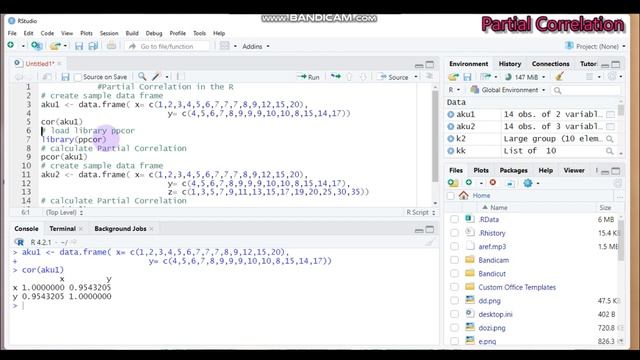This screenshot has width=640, height=360.
Task: Click the Print document icon in main toolbar
Action: [x=111, y=46]
